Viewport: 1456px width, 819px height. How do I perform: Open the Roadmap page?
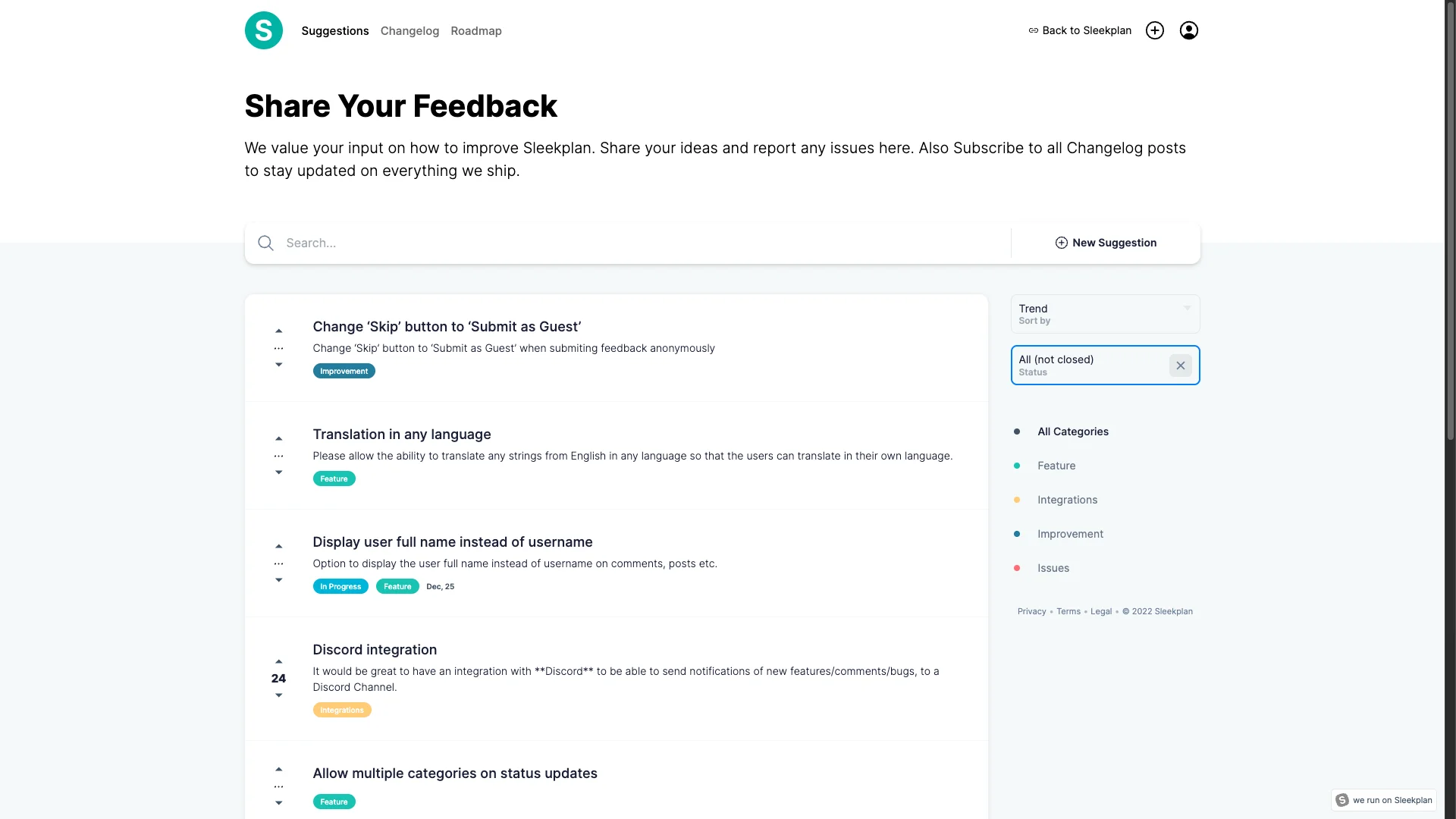coord(475,31)
